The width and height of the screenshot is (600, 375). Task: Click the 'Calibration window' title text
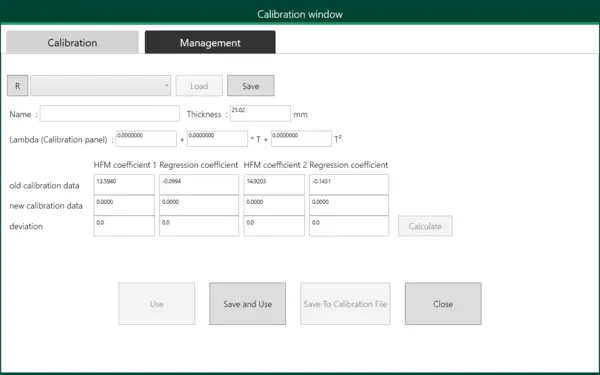pos(300,14)
